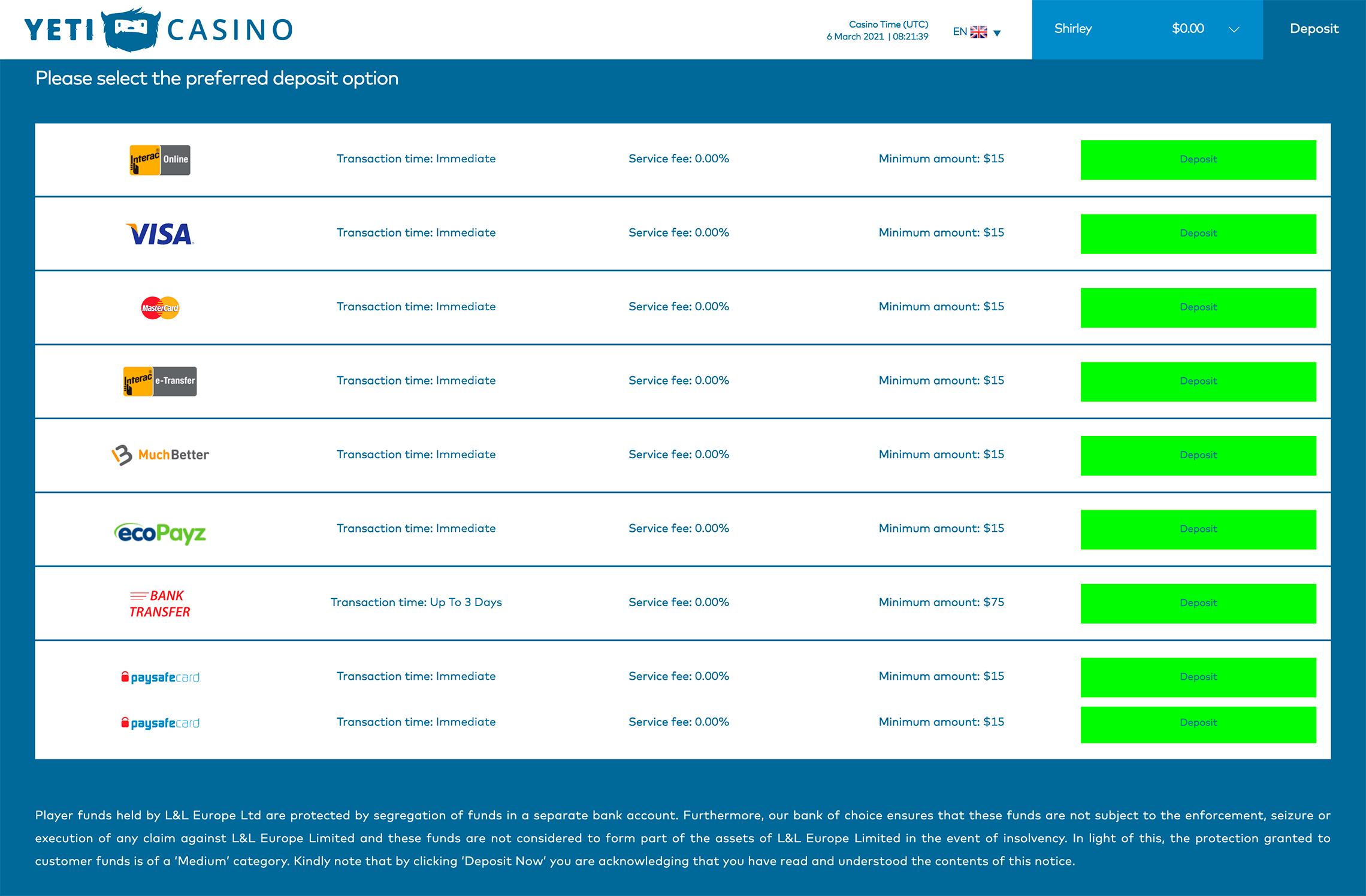This screenshot has width=1366, height=896.
Task: Click MuchBetter row 'Service fee: 0.00%'
Action: tap(679, 455)
